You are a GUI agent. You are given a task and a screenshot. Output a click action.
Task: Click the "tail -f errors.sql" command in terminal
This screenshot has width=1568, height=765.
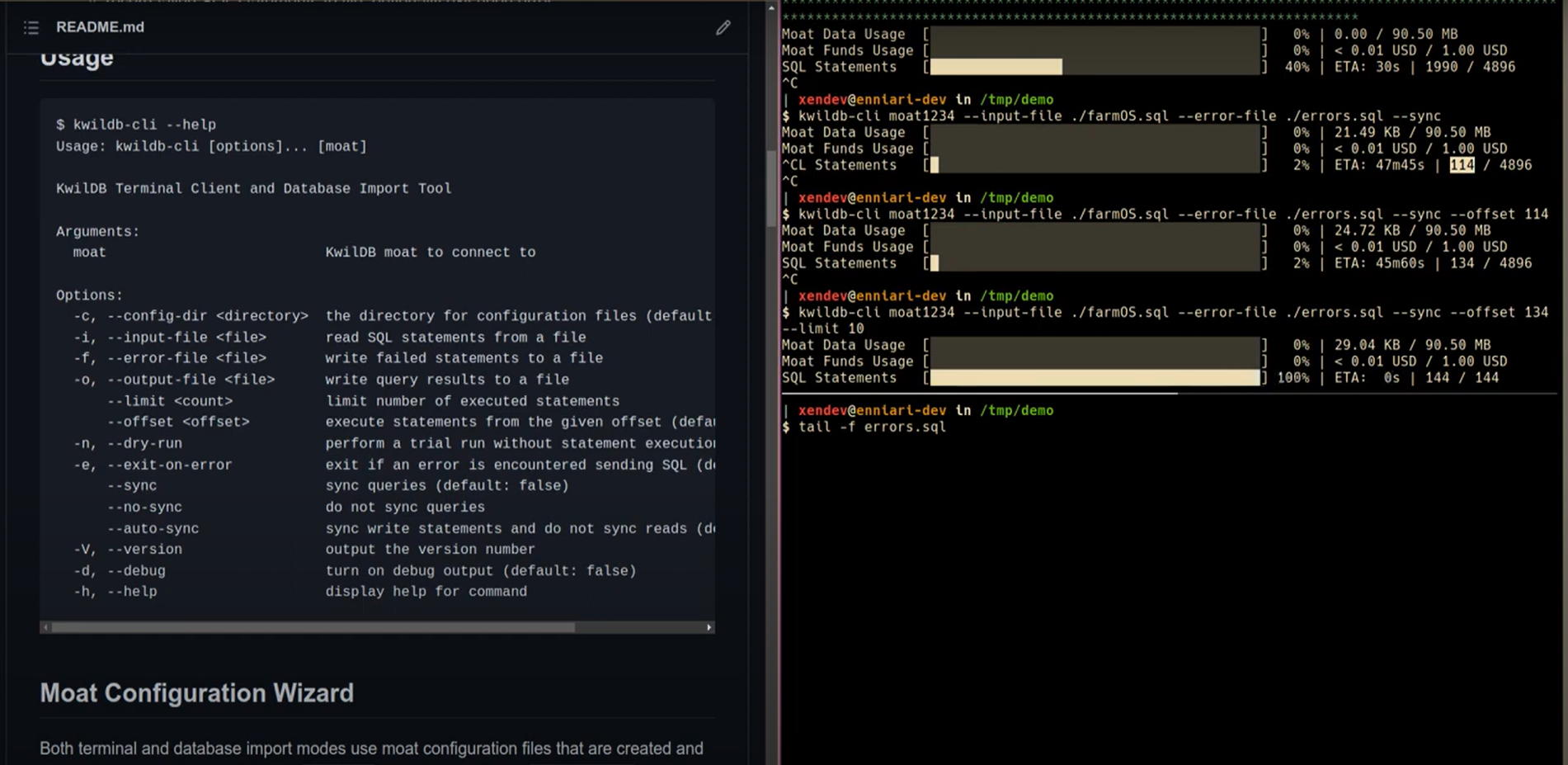pos(872,427)
